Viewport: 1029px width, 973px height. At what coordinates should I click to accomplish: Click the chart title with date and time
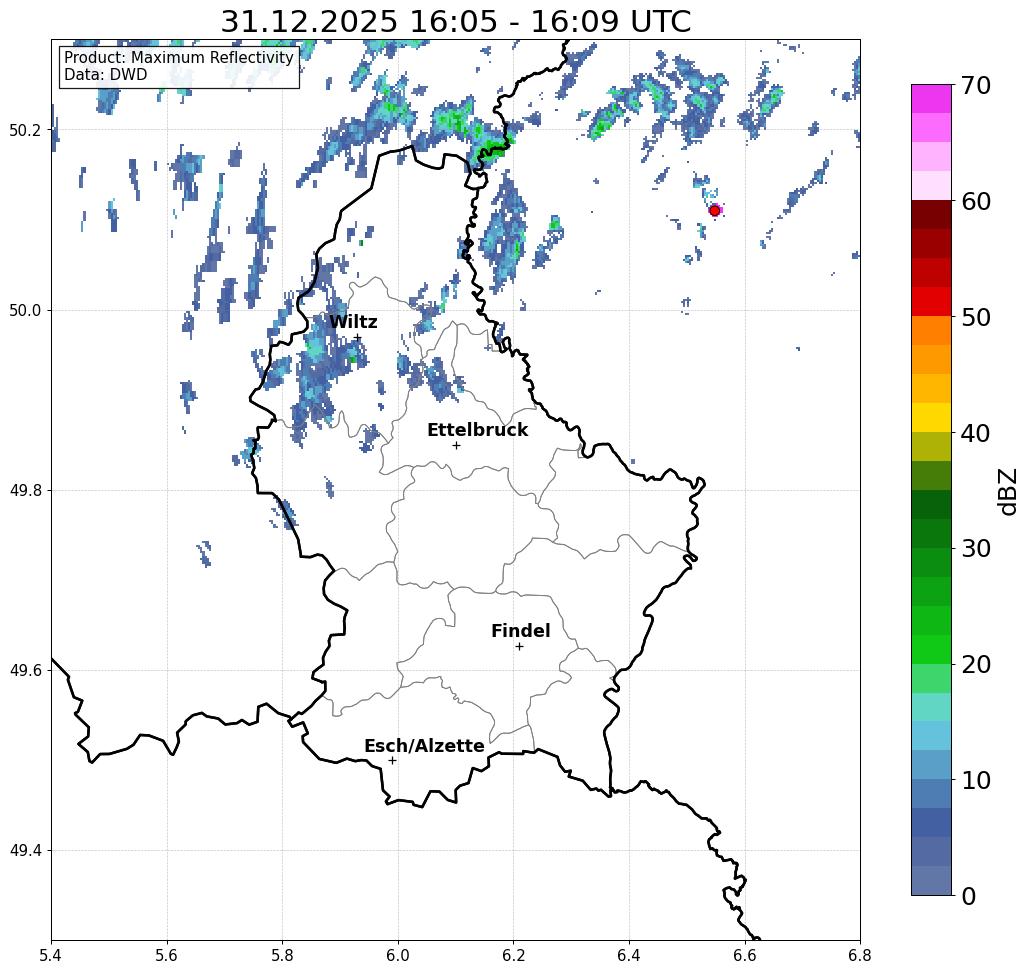click(455, 21)
